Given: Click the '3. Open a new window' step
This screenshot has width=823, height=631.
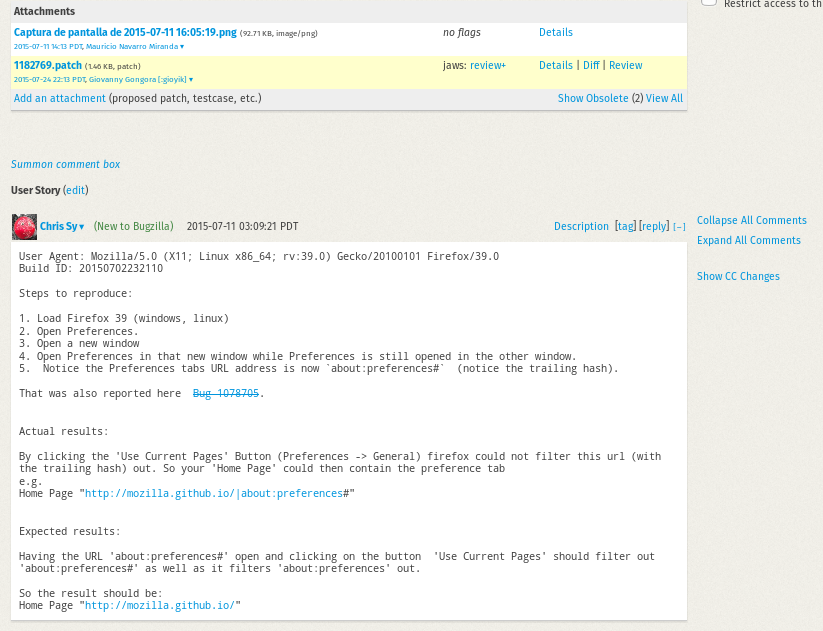Looking at the screenshot, I should click(79, 343).
